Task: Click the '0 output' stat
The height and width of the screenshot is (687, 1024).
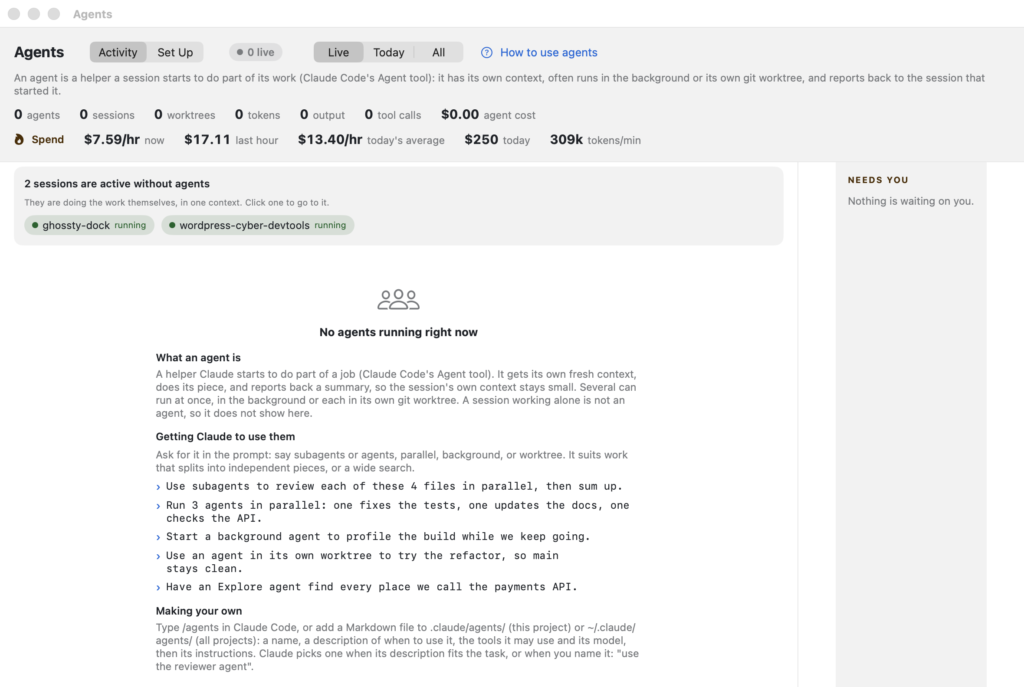Action: [323, 115]
